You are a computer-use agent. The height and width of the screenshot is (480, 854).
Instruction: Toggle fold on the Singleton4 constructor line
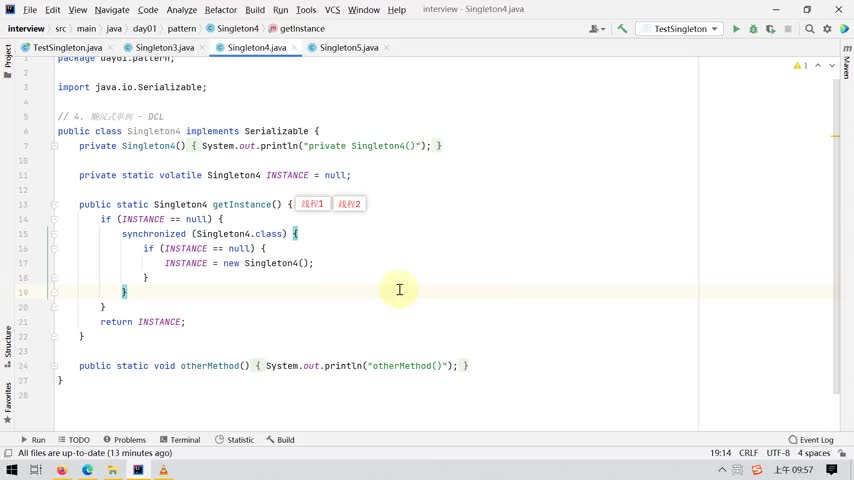point(54,146)
